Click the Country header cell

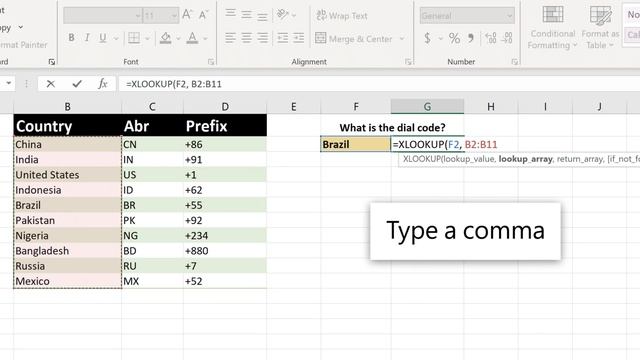pyautogui.click(x=67, y=125)
